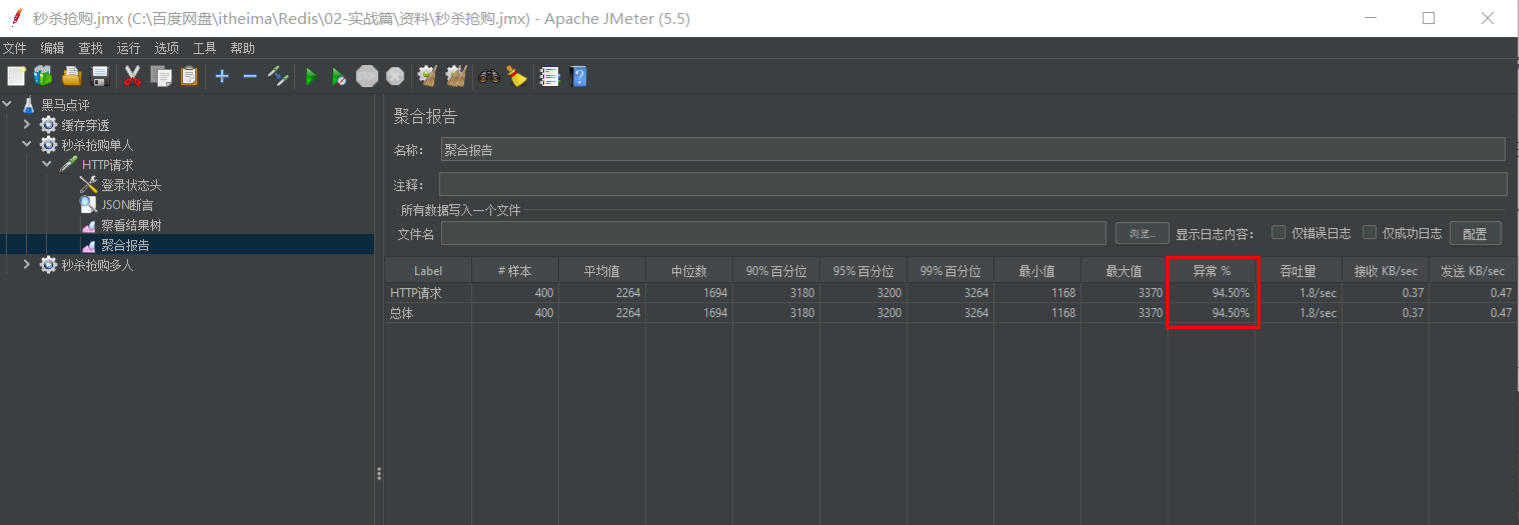
Task: Open Help with question mark icon
Action: point(577,76)
